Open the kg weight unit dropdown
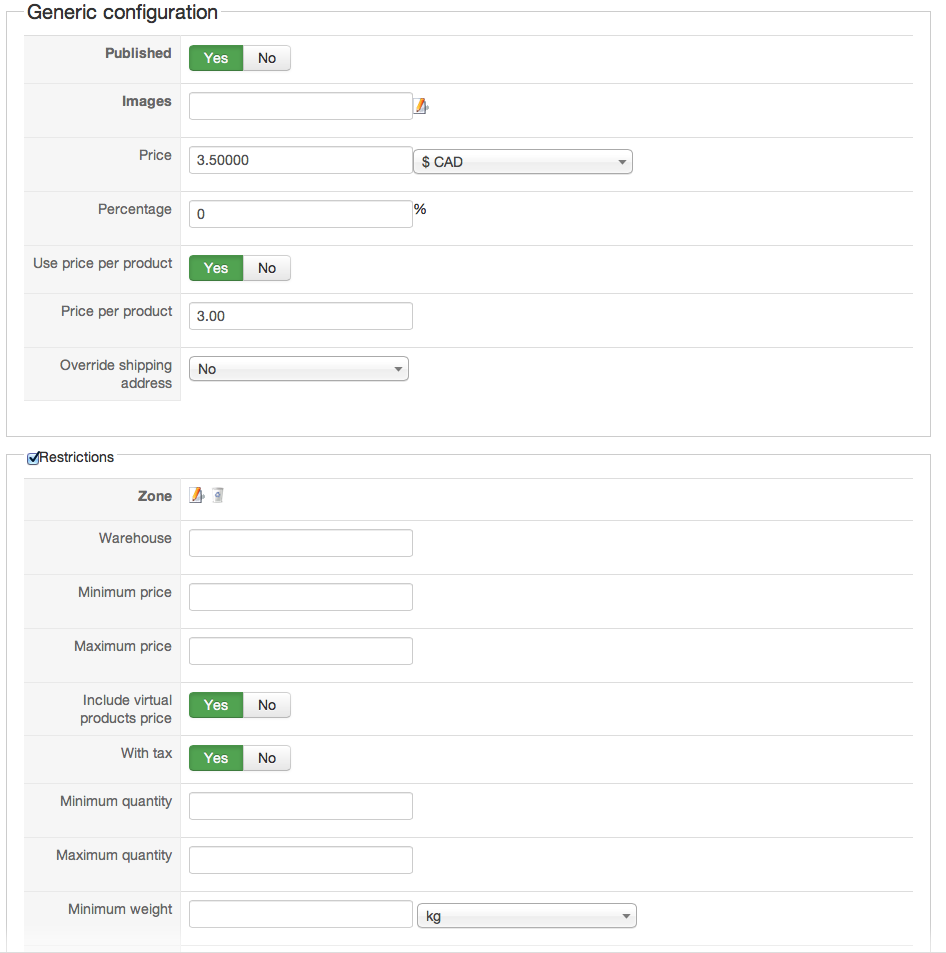This screenshot has height=953, width=946. click(527, 916)
